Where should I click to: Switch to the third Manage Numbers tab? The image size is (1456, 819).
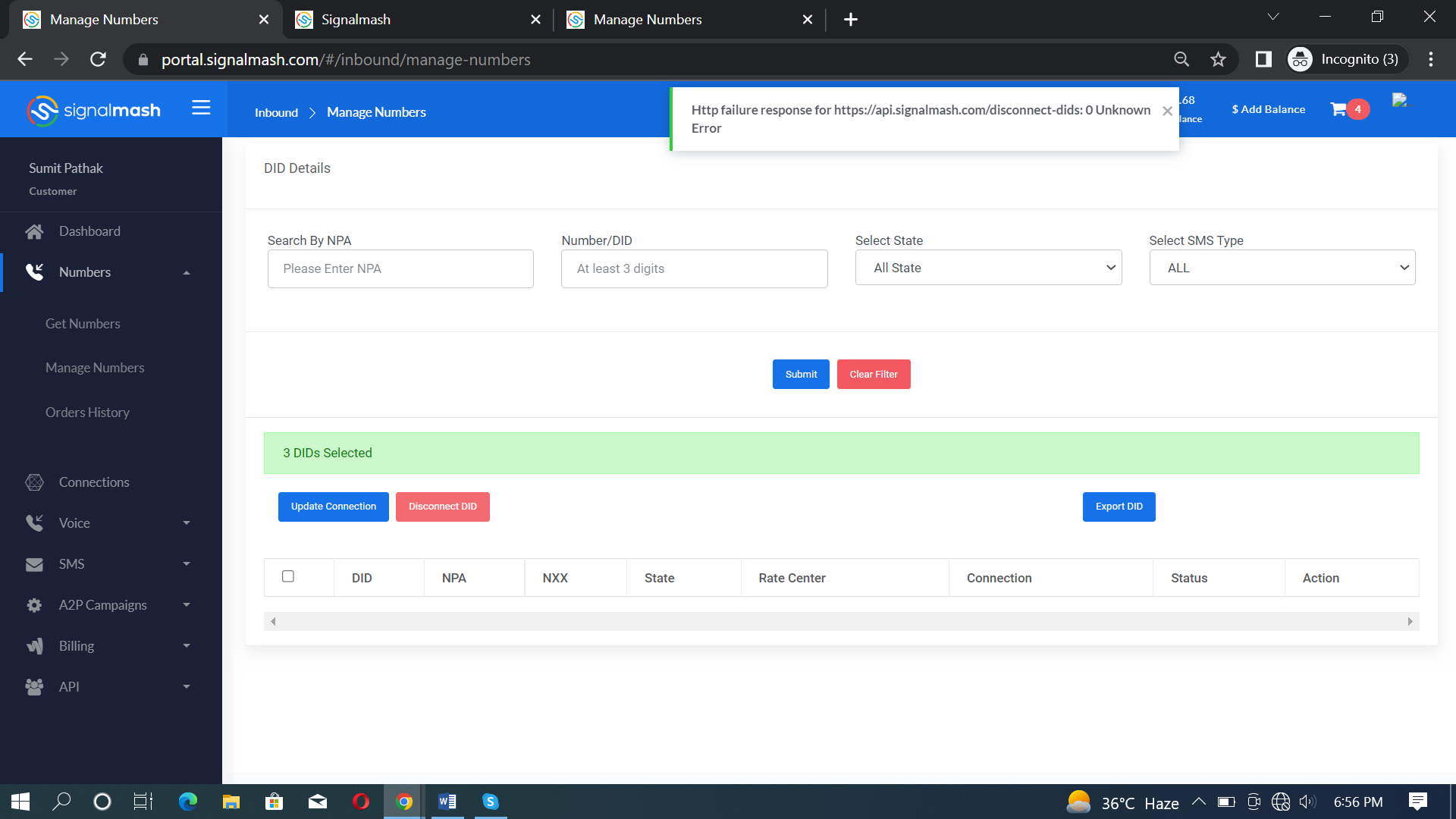tap(689, 20)
